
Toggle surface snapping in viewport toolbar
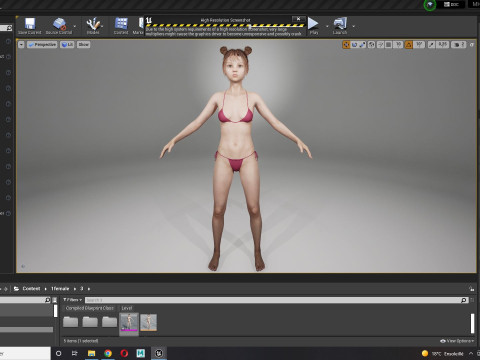380,45
